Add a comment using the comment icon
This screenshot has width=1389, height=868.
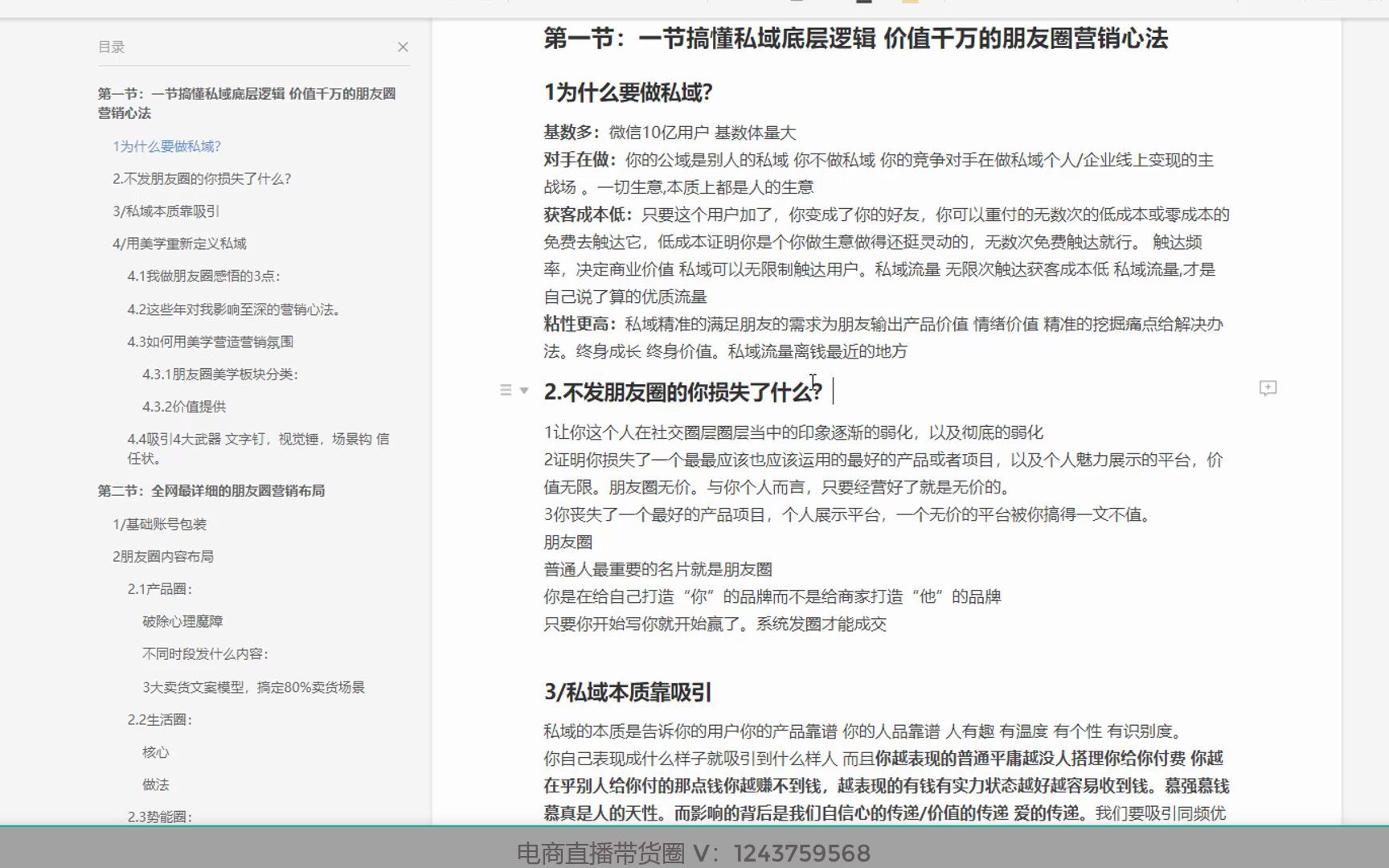click(x=1268, y=389)
